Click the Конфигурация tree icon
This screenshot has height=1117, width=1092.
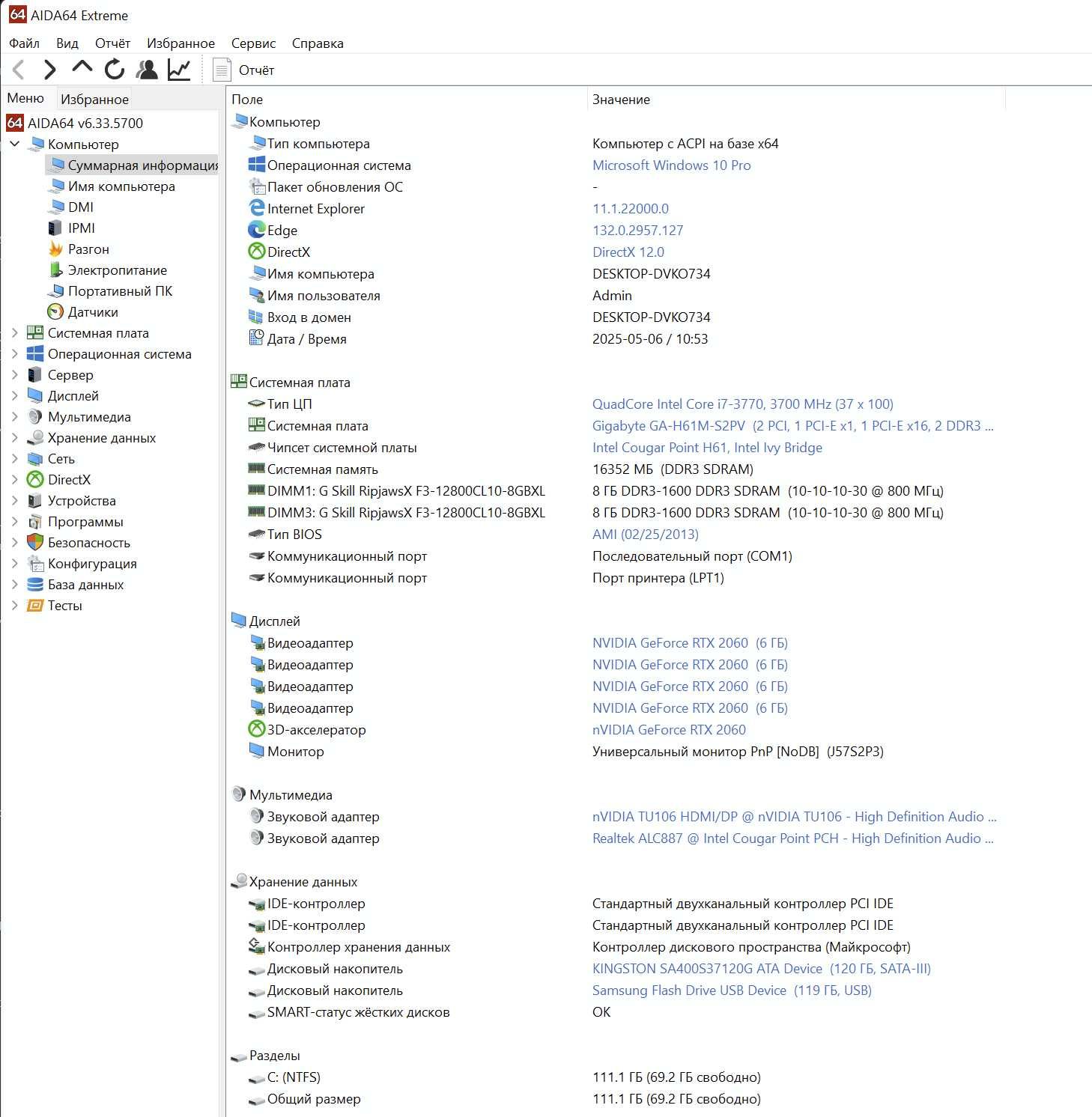35,563
